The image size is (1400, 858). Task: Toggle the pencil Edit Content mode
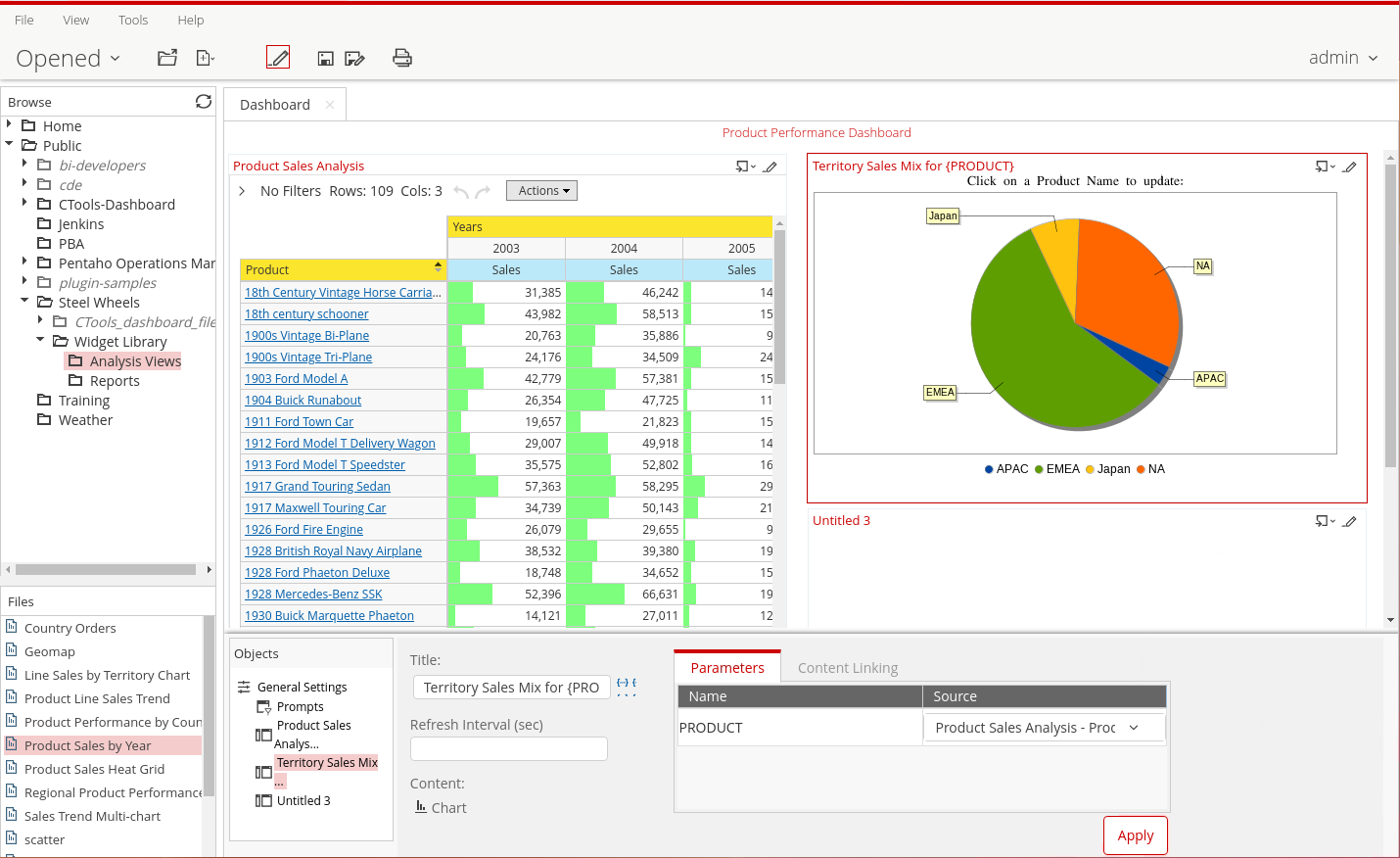[x=278, y=58]
